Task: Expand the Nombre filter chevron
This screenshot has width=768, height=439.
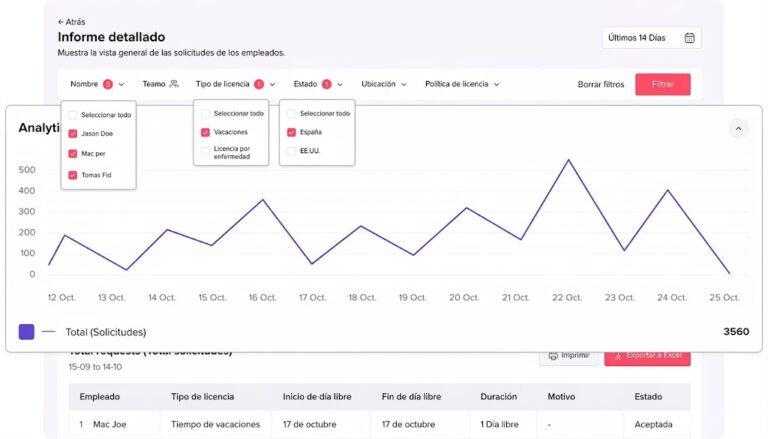Action: click(x=121, y=84)
